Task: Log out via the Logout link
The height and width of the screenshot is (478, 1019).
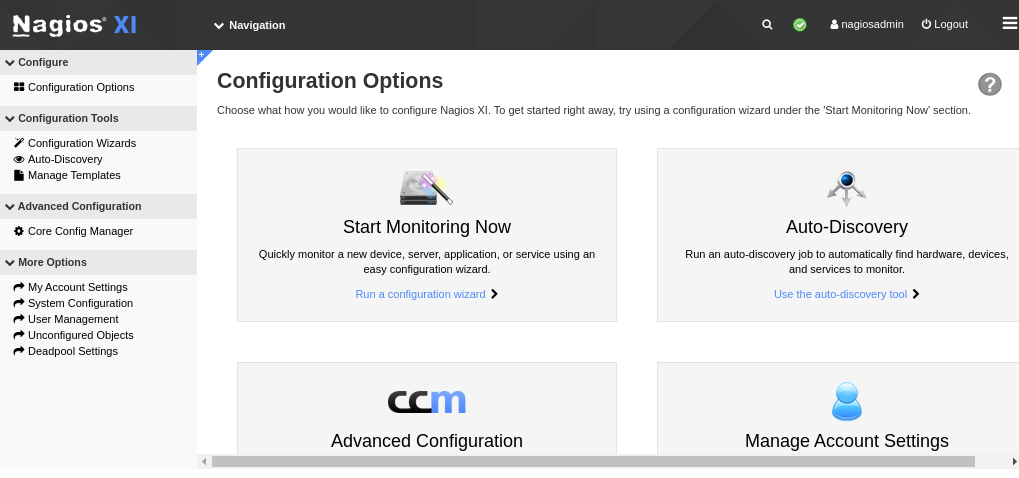Action: pos(944,25)
